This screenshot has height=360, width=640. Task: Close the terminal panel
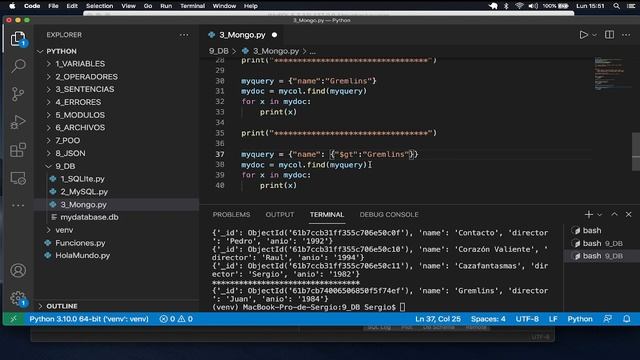(629, 214)
